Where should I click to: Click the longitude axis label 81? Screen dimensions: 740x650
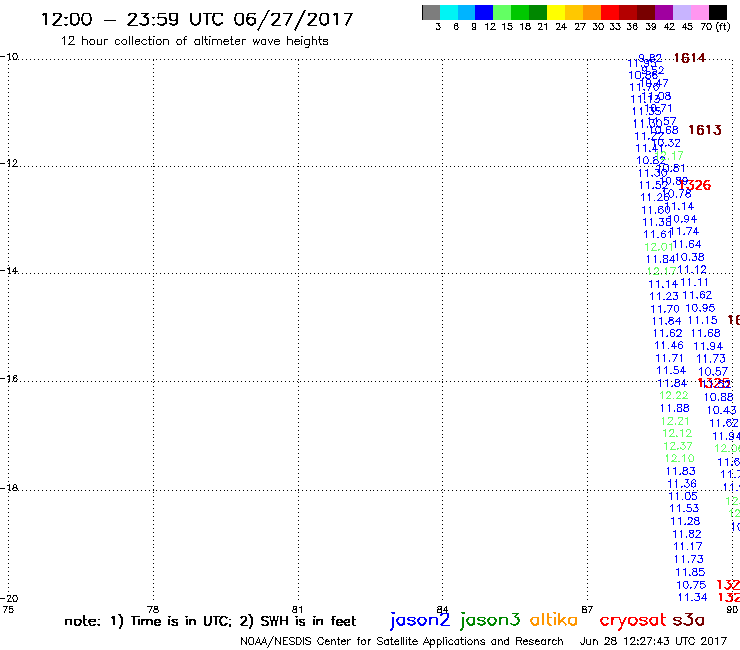point(297,609)
